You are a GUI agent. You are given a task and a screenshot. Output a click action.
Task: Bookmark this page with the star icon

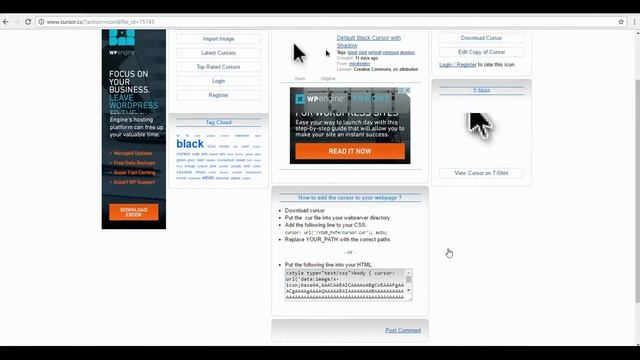tap(621, 22)
